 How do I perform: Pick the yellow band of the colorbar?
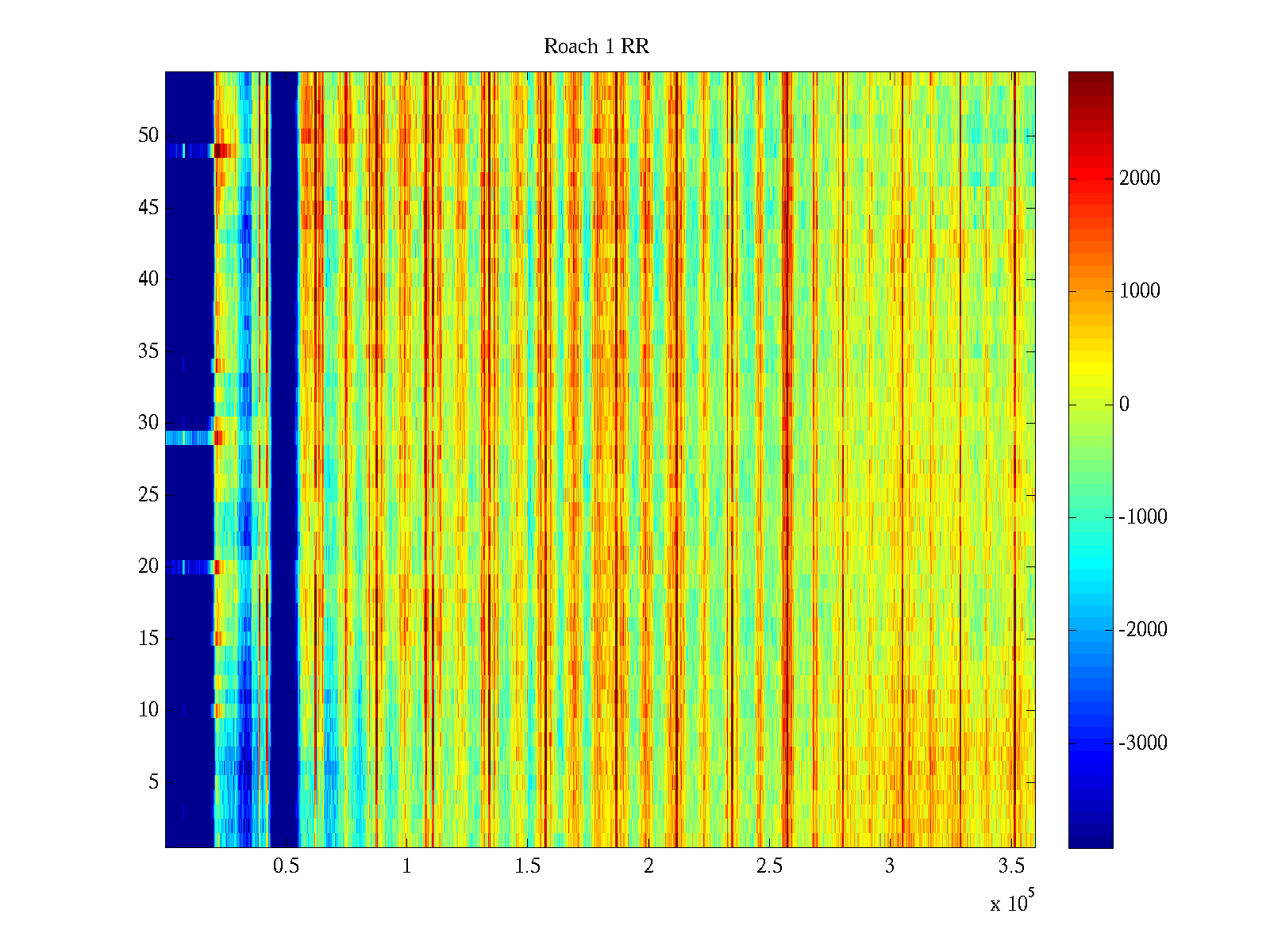click(x=1090, y=373)
